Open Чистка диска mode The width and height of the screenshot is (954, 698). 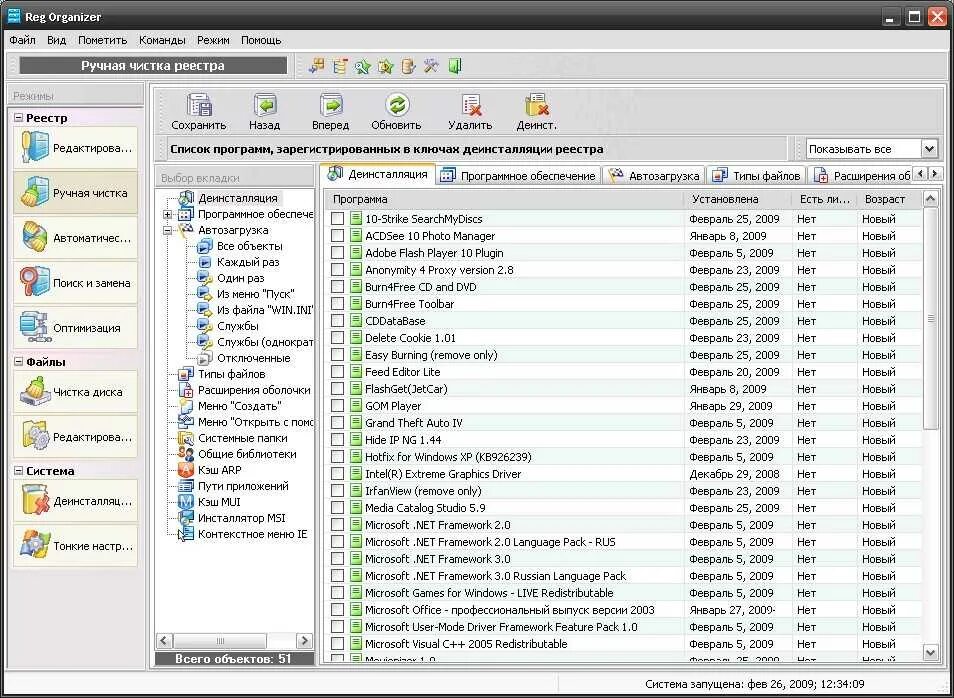click(x=76, y=392)
